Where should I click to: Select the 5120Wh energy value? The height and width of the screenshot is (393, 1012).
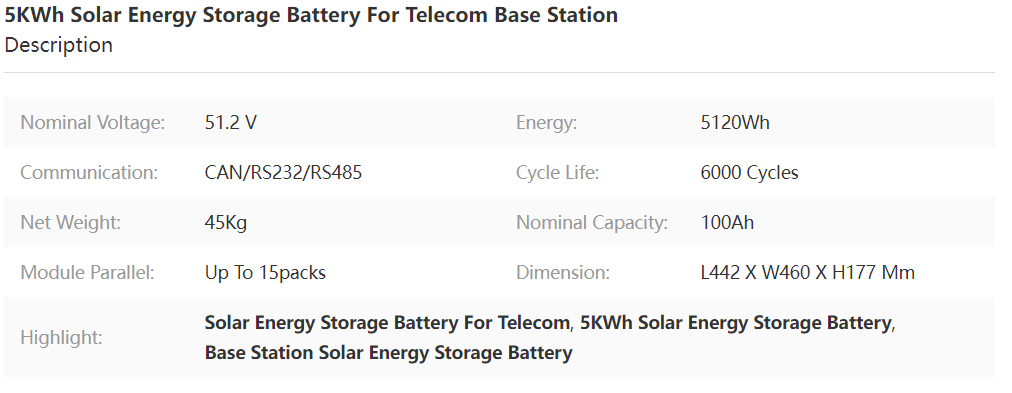735,123
